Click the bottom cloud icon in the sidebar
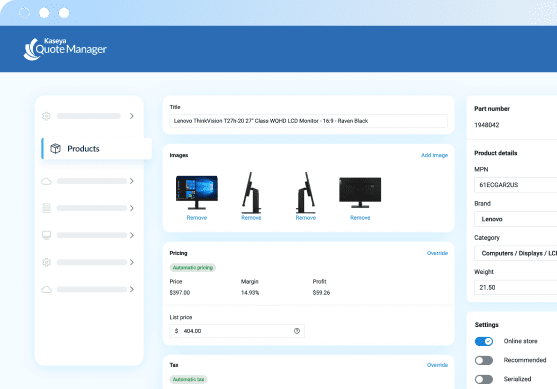557x389 pixels. point(46,290)
